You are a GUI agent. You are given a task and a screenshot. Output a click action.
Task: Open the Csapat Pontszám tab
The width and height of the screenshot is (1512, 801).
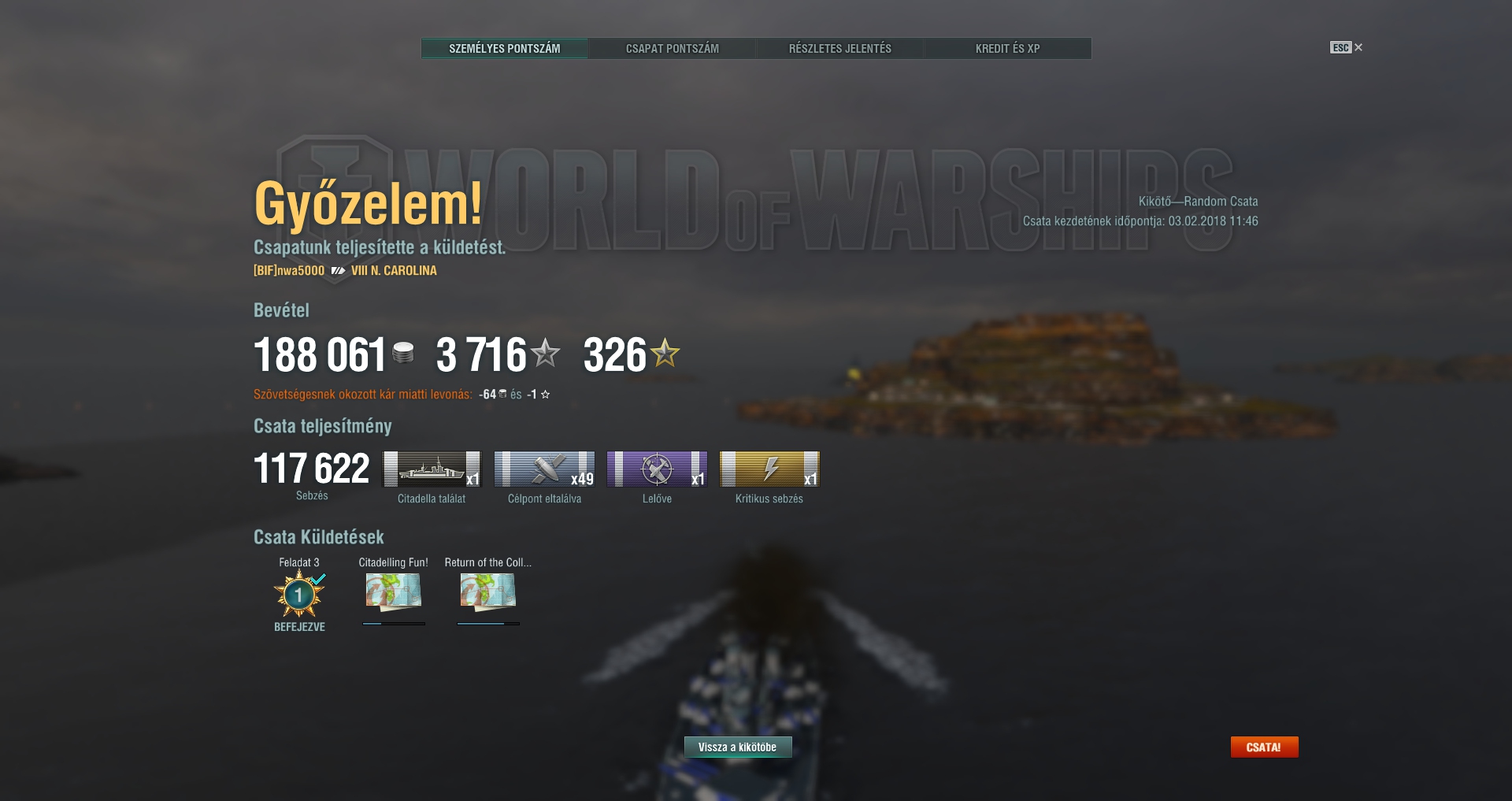click(672, 48)
